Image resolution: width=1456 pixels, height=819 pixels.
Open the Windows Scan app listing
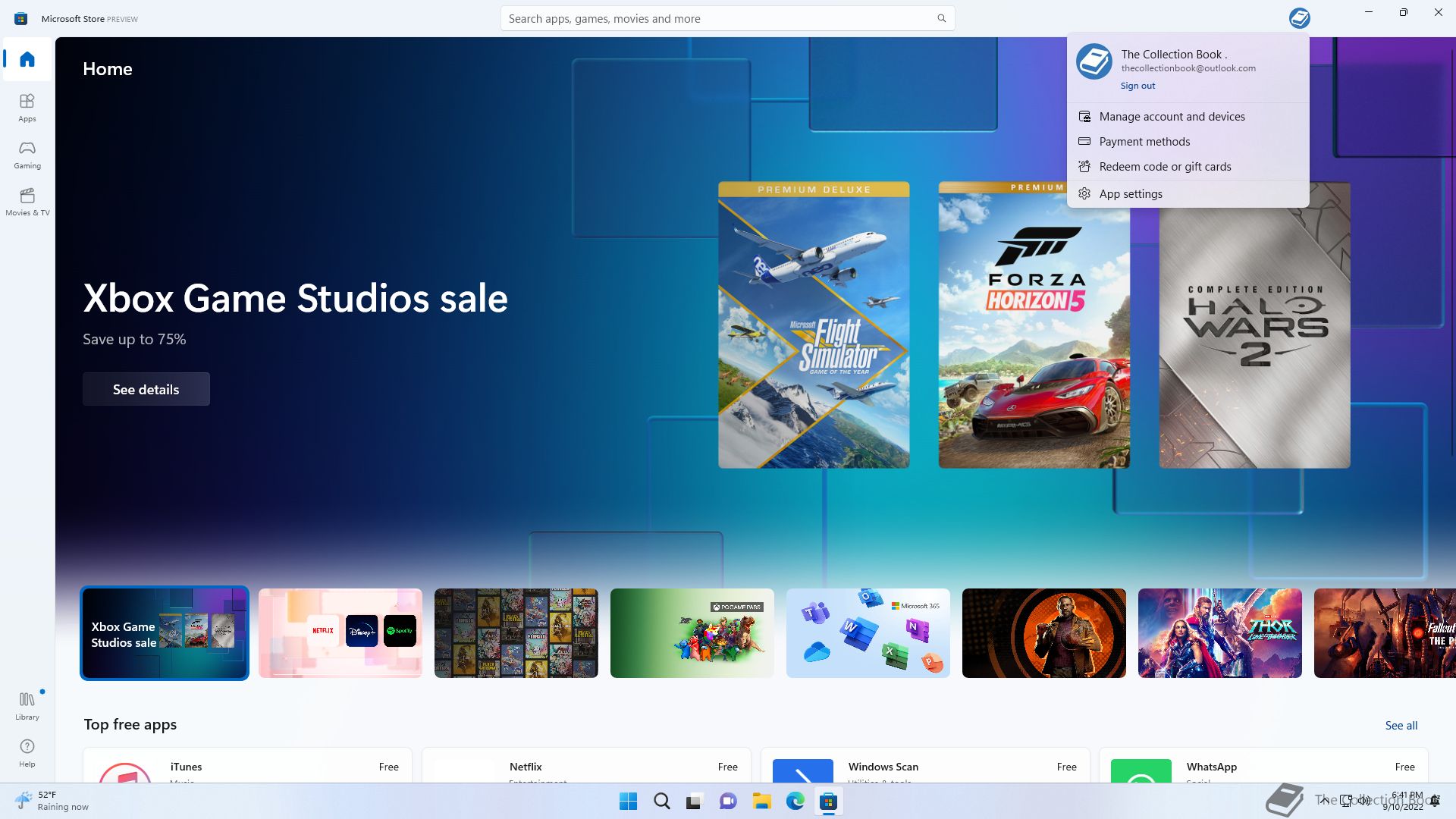925,766
